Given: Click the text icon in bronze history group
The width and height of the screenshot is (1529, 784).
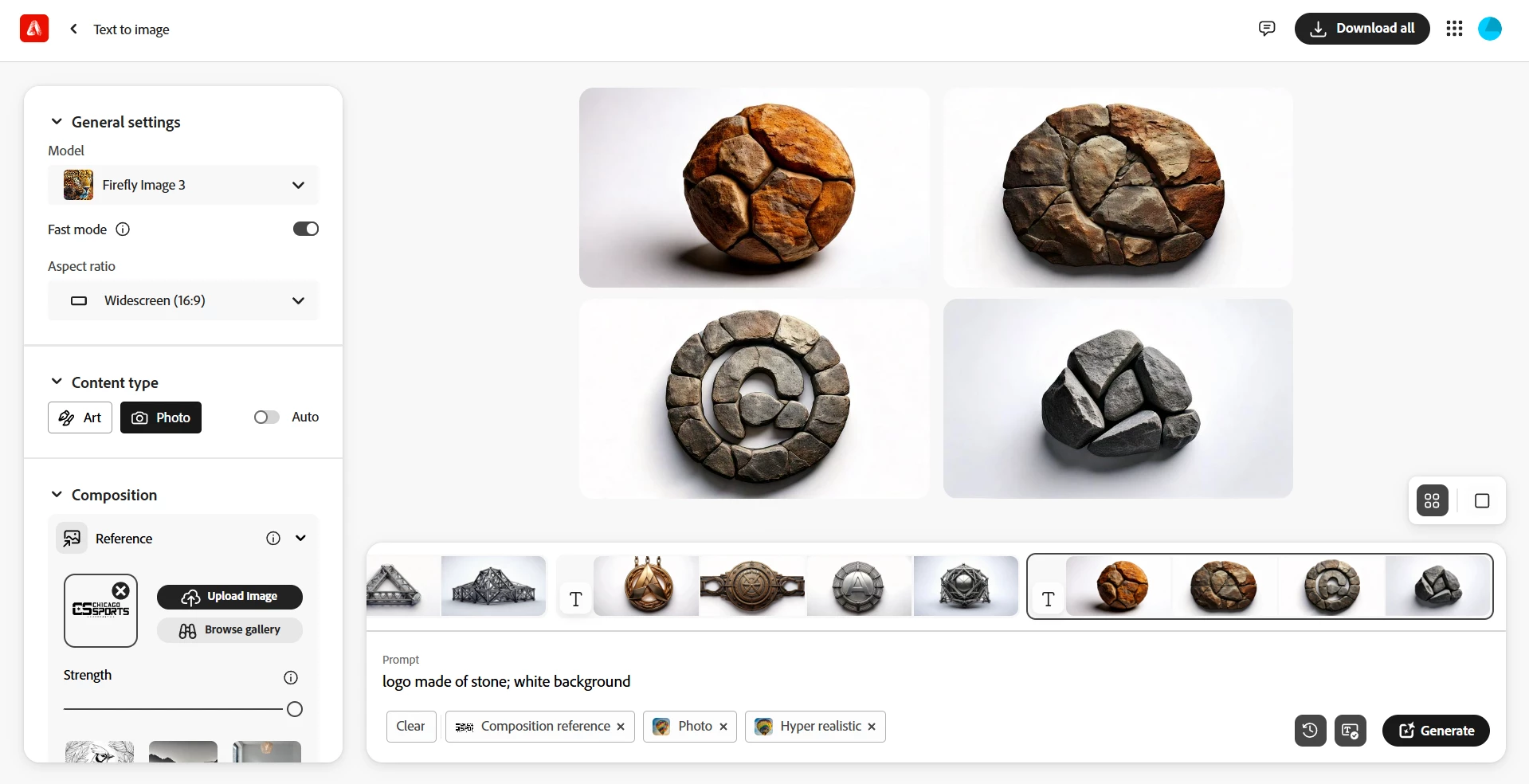Looking at the screenshot, I should tap(576, 599).
